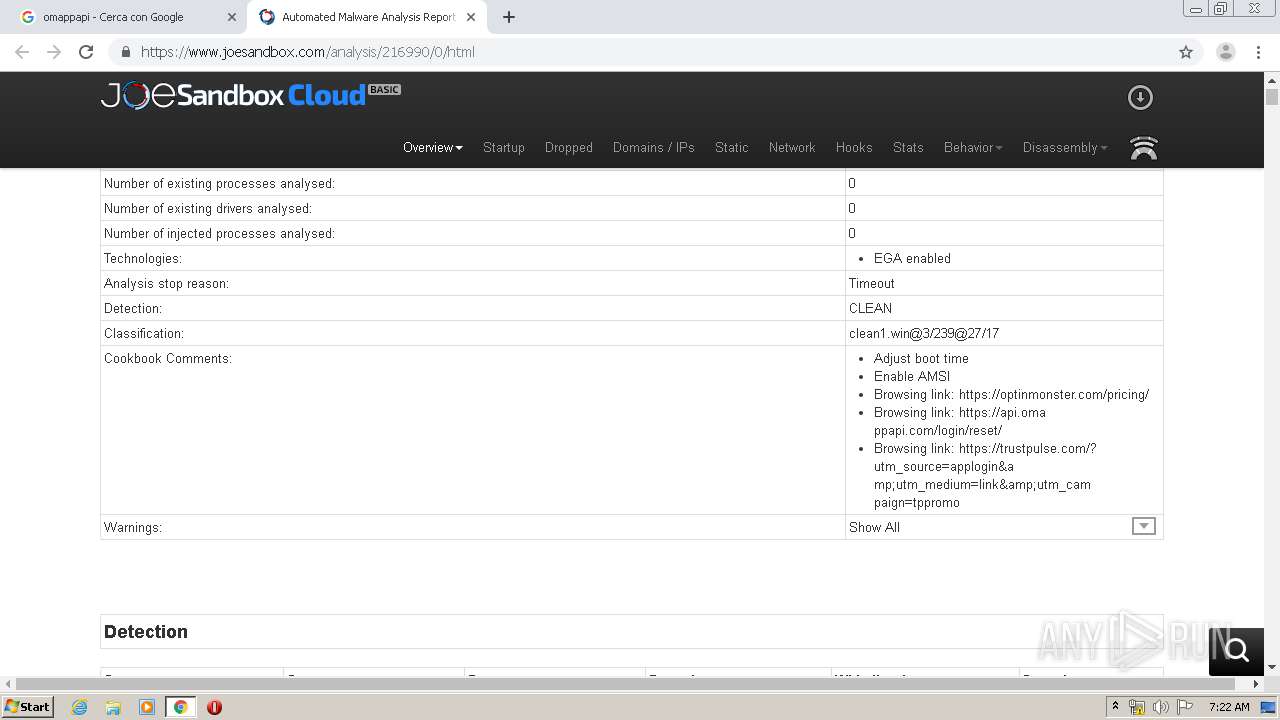
Task: Go to the Domains / IPs section
Action: [x=654, y=147]
